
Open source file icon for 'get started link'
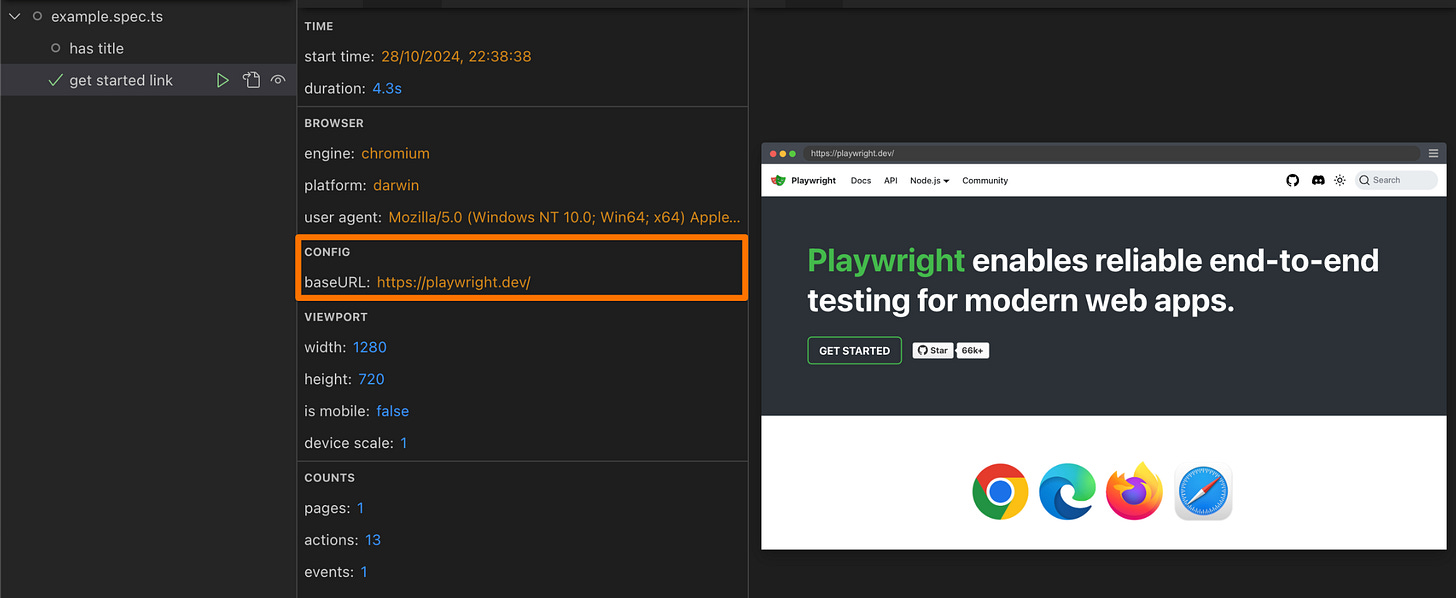coord(251,80)
